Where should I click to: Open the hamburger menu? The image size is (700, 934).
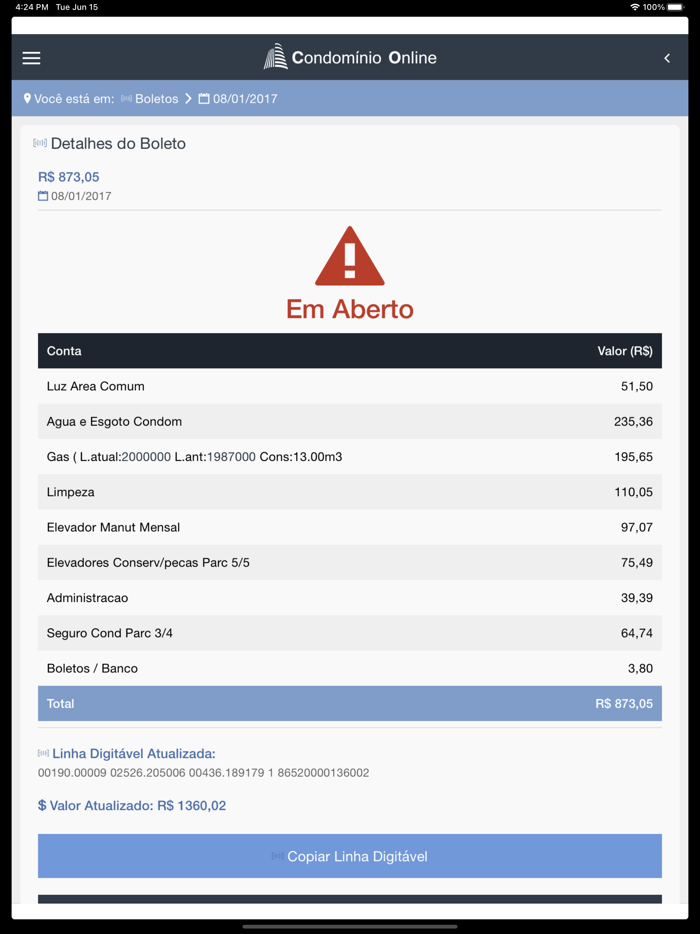[32, 58]
